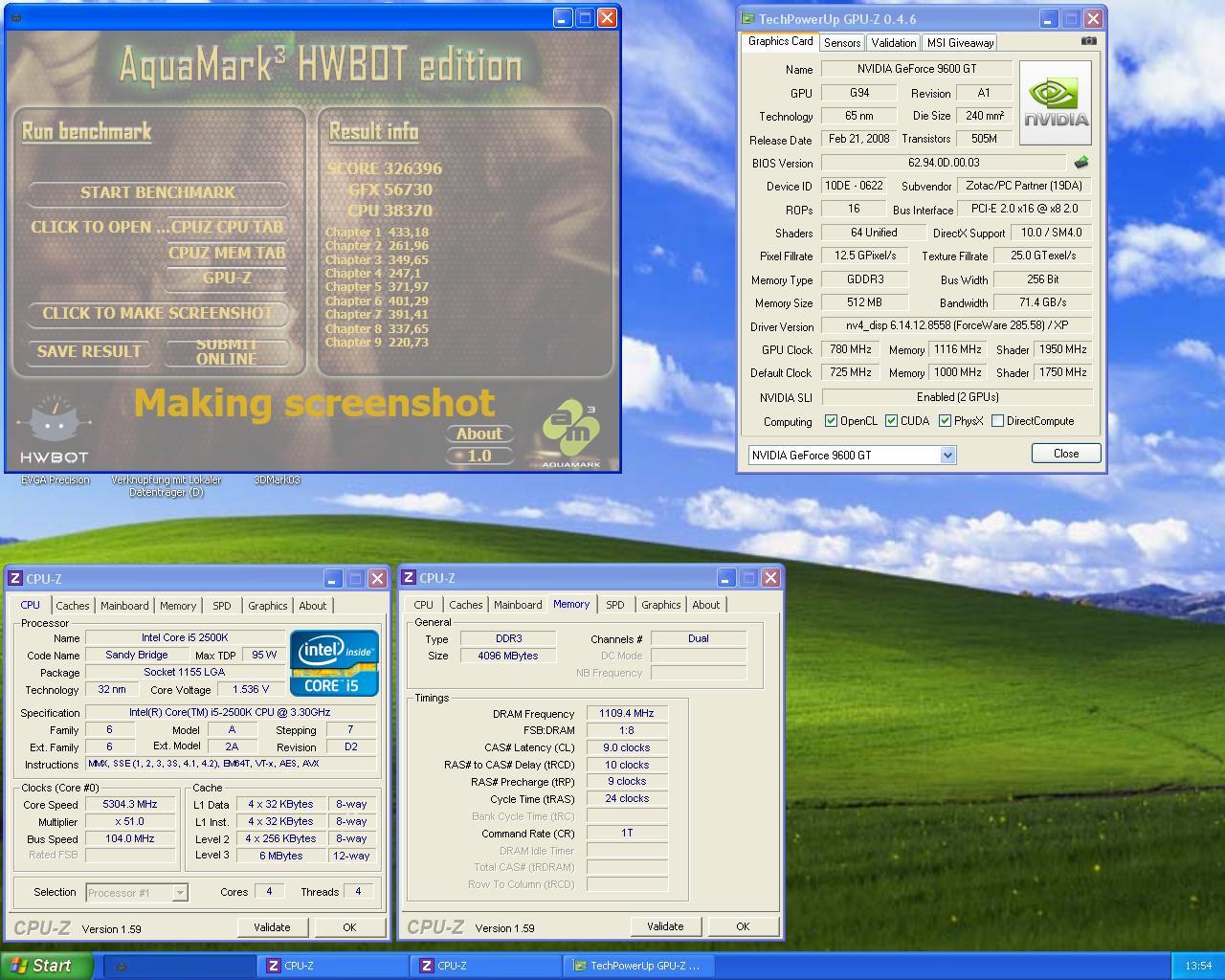Image resolution: width=1225 pixels, height=980 pixels.
Task: Click the BIOS Version field 62.94.0D.00.03
Action: coord(944,163)
